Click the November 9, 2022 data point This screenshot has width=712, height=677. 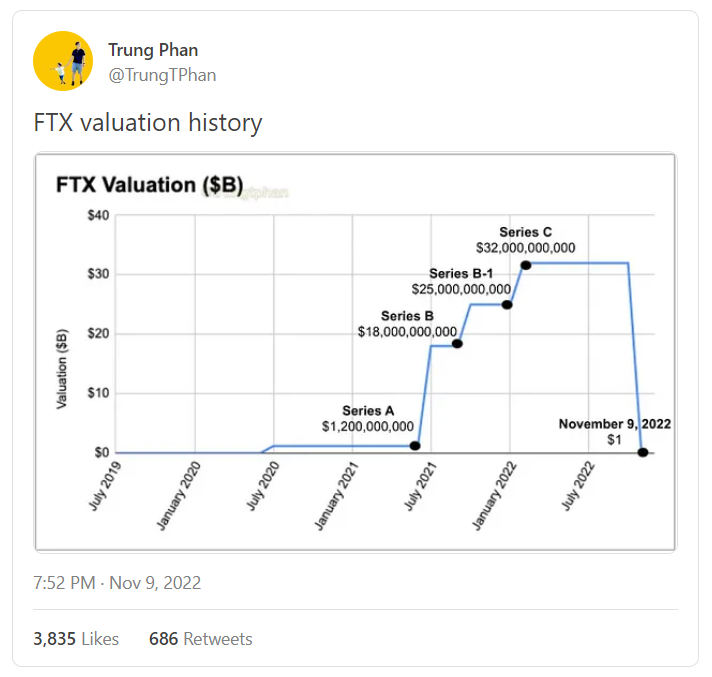tap(642, 452)
